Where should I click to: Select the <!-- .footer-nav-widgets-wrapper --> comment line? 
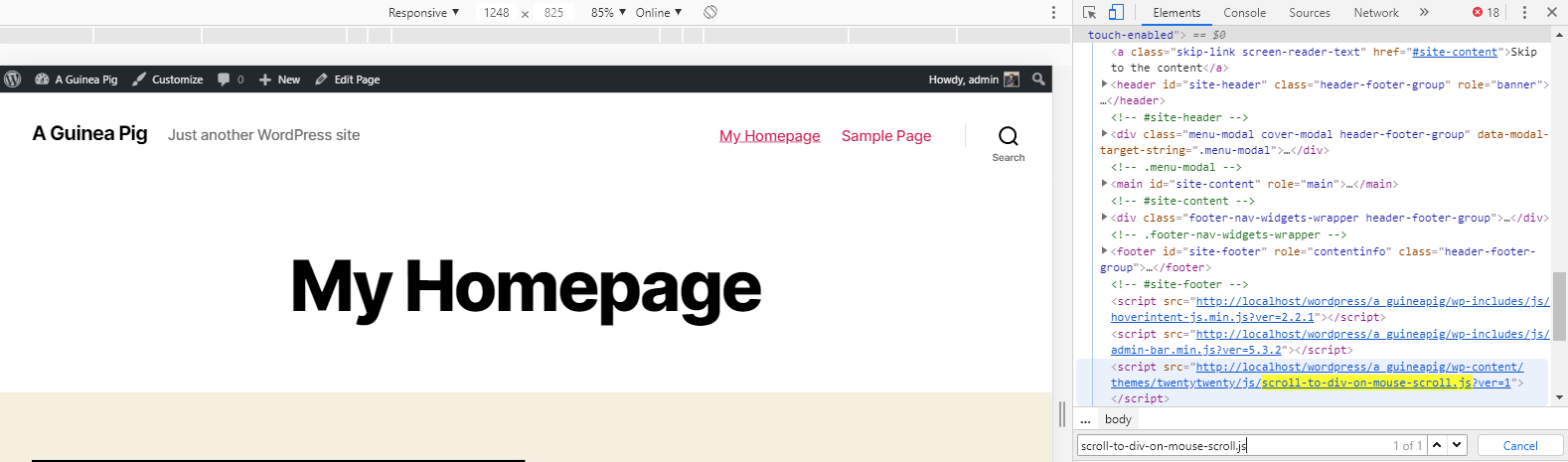[1229, 234]
